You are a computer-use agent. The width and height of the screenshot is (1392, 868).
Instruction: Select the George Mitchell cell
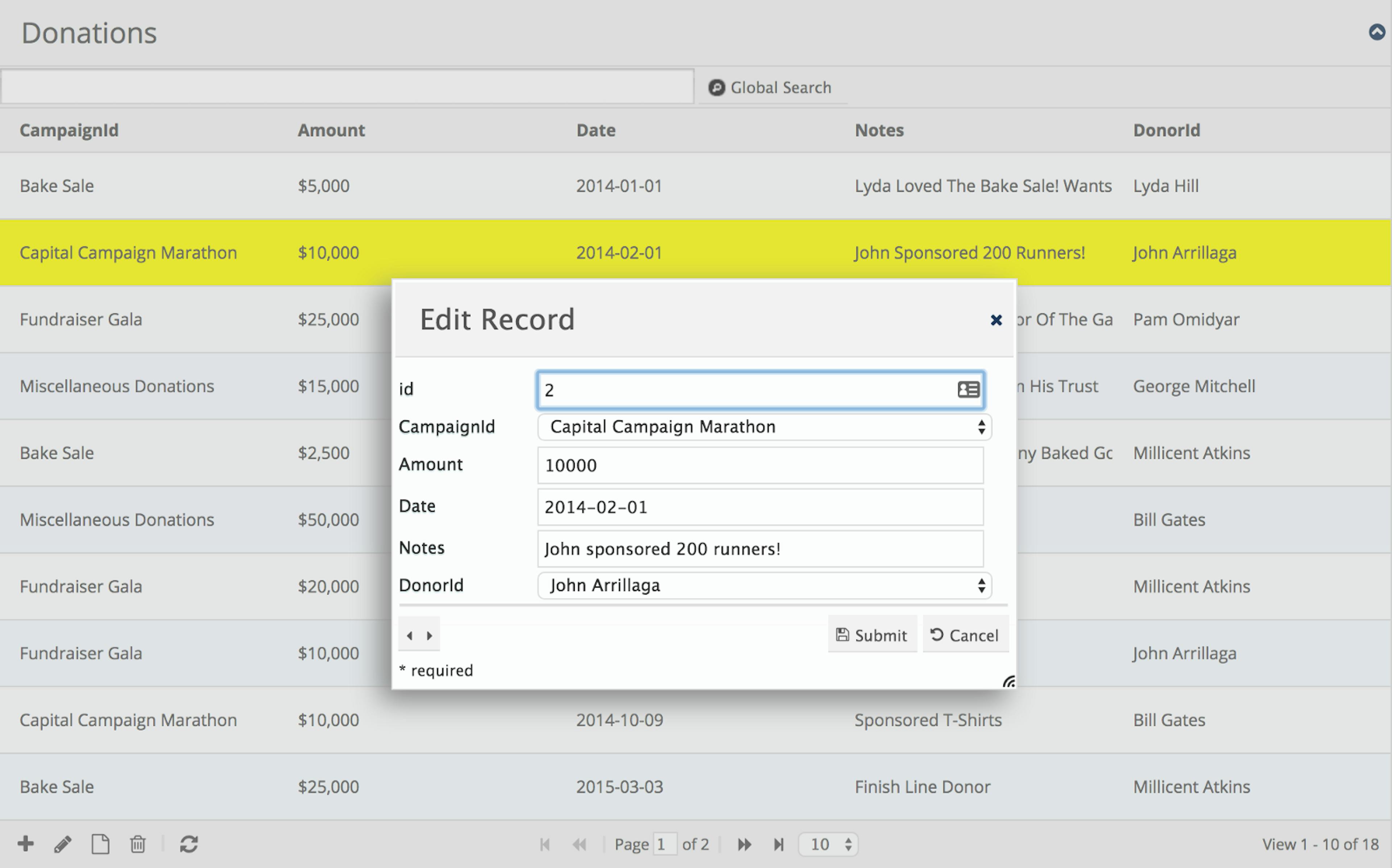[1194, 386]
